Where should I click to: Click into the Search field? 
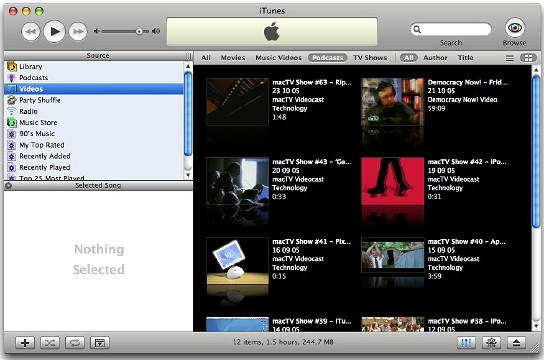pos(451,29)
